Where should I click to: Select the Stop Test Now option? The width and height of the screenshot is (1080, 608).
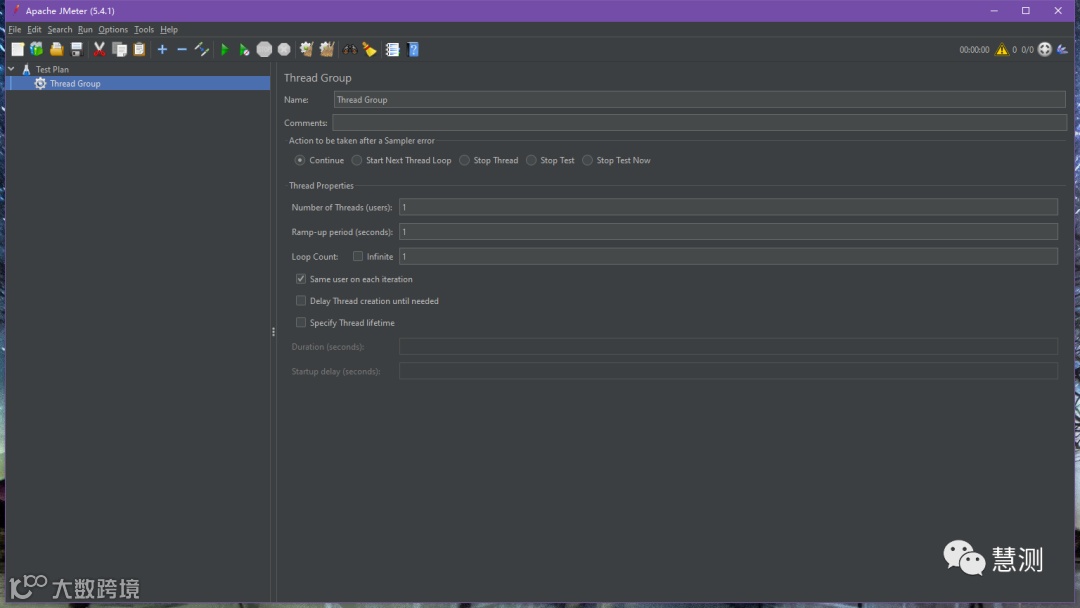click(x=587, y=160)
